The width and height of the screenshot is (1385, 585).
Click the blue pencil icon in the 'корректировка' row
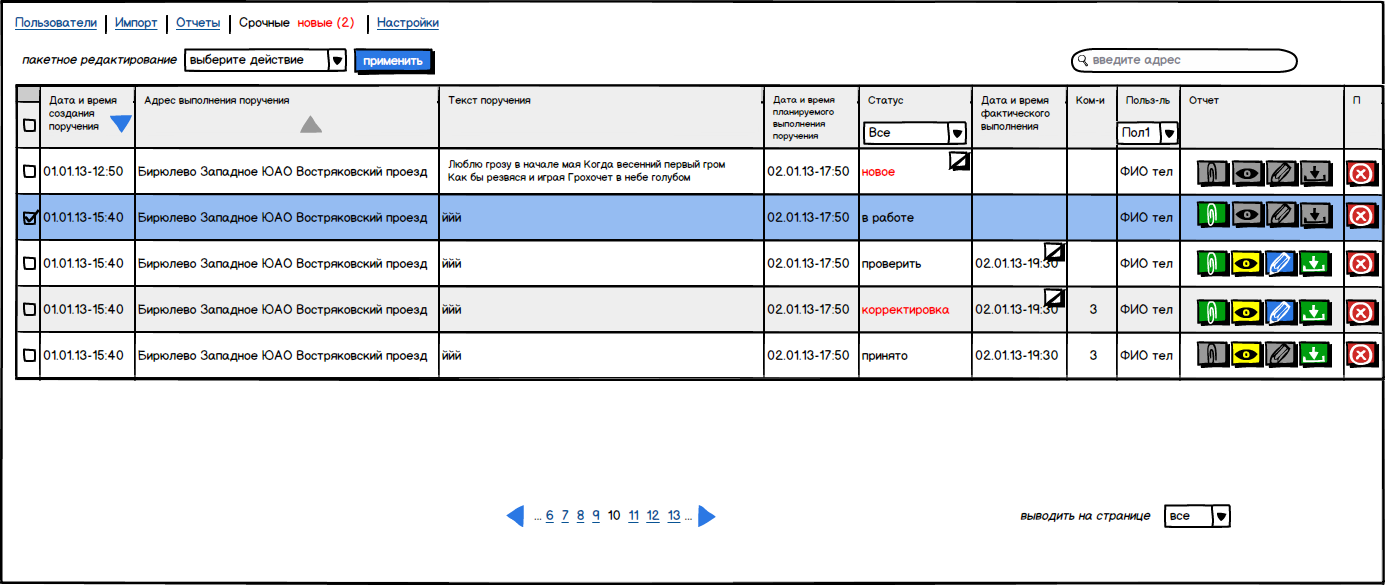coord(1281,311)
